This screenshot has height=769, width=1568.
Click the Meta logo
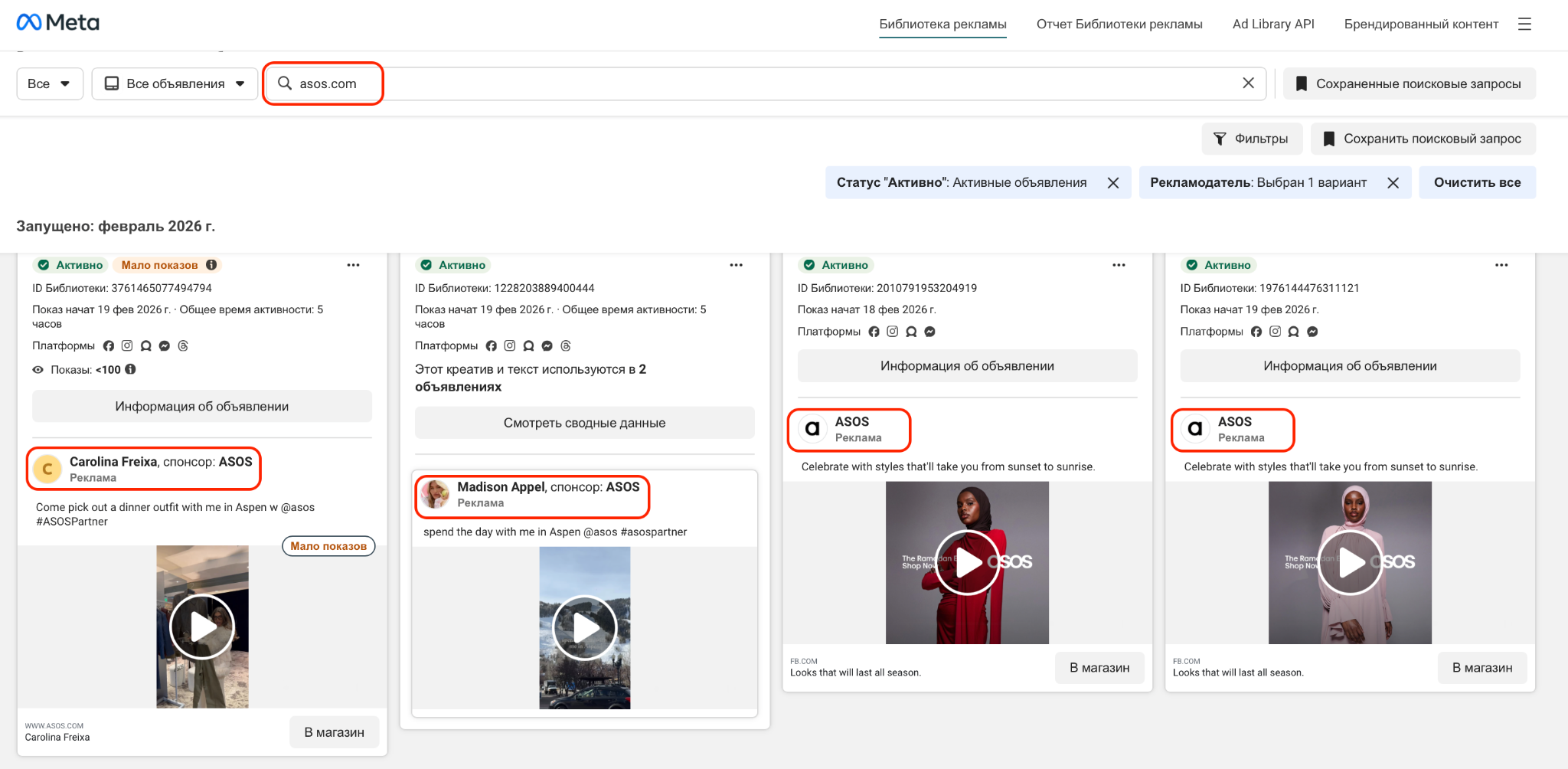pos(58,23)
